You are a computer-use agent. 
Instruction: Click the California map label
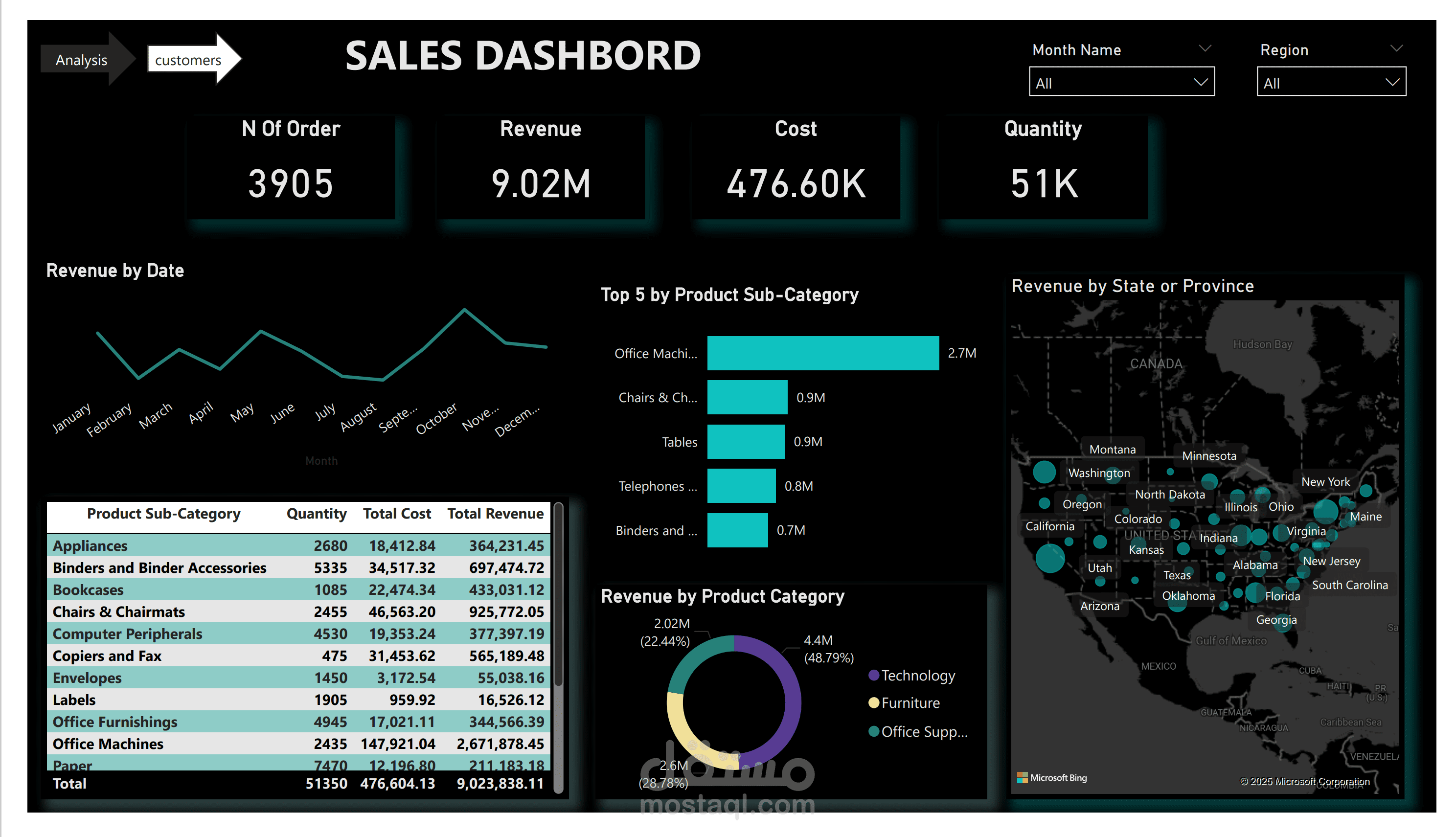coord(1049,526)
